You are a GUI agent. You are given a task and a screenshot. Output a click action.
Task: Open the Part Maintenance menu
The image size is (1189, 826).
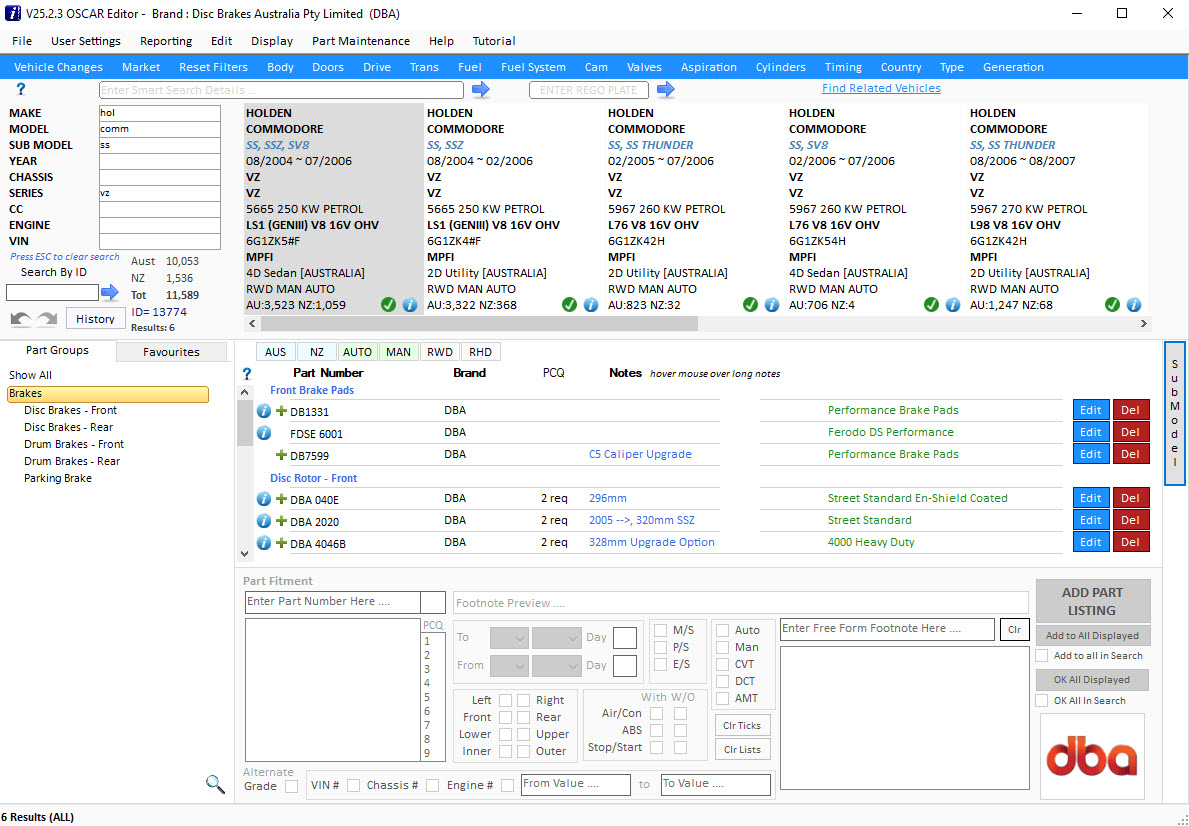(360, 41)
